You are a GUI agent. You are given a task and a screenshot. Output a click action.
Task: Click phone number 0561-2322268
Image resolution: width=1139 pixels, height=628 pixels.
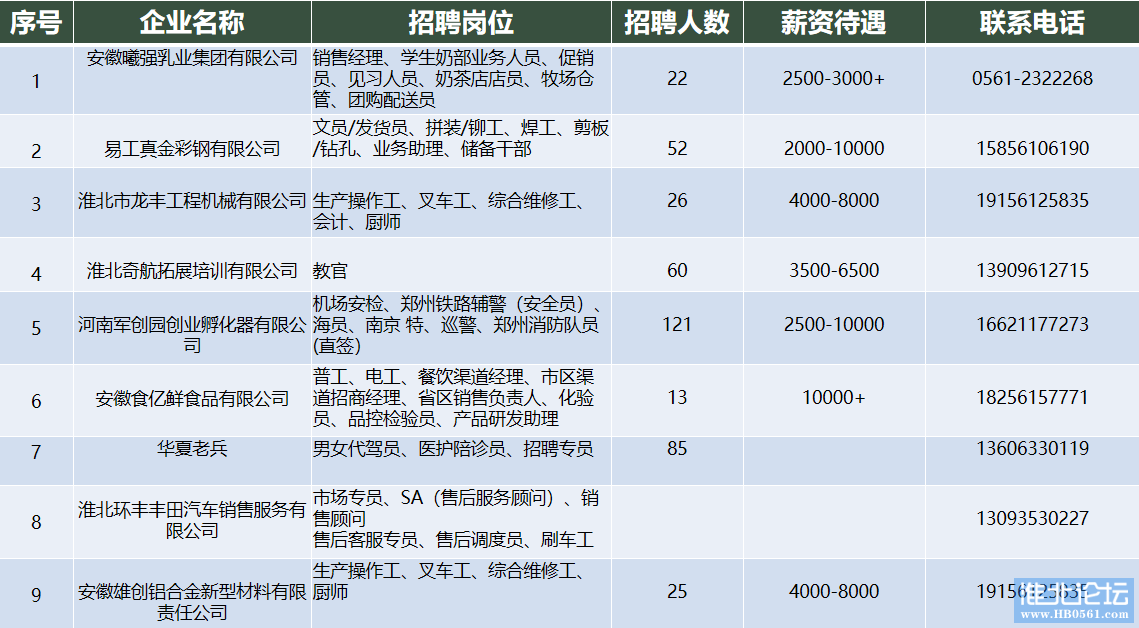click(x=1031, y=78)
